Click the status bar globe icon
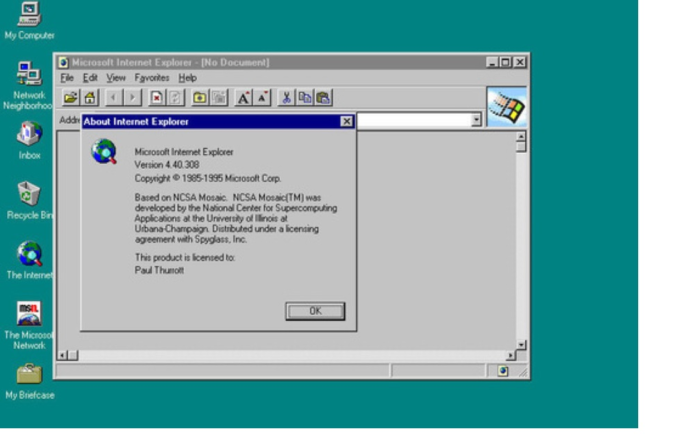 503,371
